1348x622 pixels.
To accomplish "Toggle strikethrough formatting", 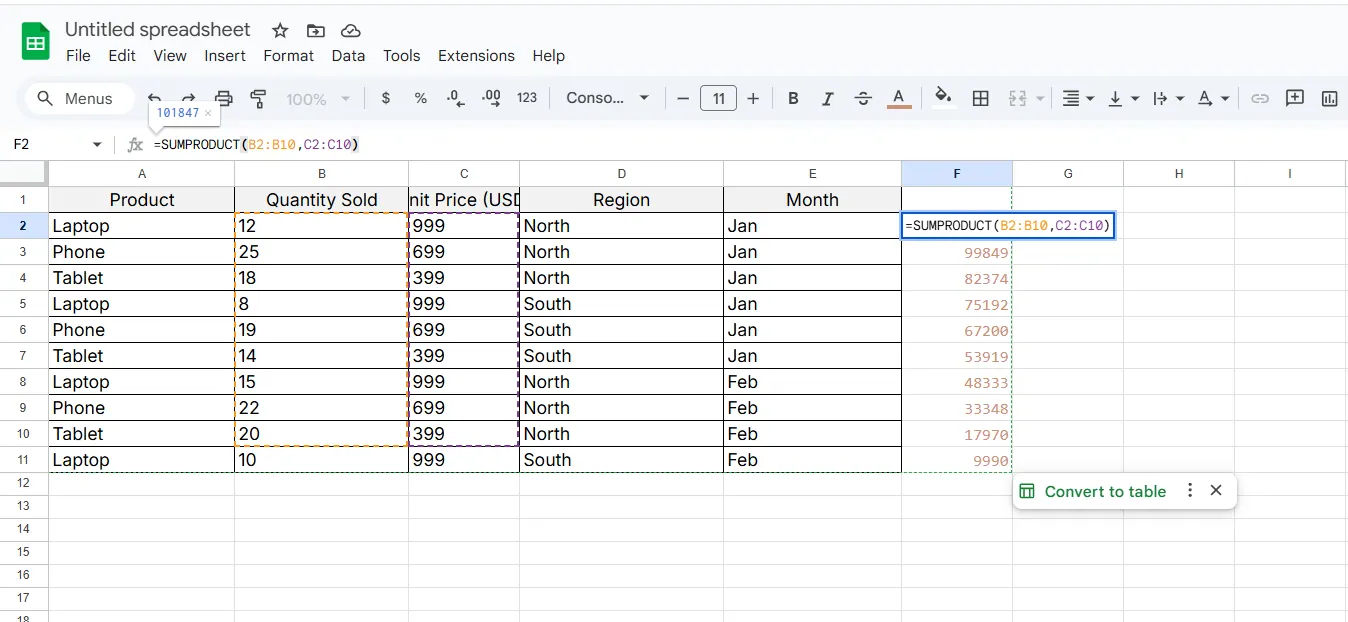I will 863,98.
